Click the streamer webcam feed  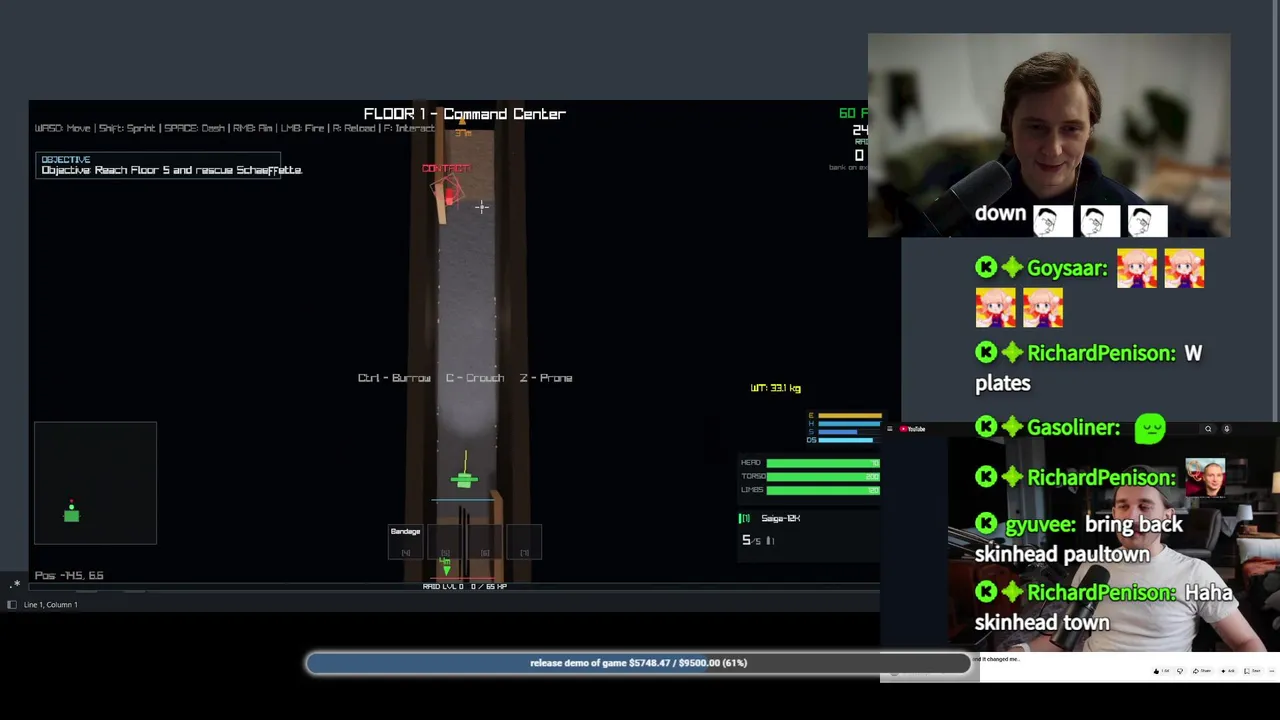[x=1049, y=136]
